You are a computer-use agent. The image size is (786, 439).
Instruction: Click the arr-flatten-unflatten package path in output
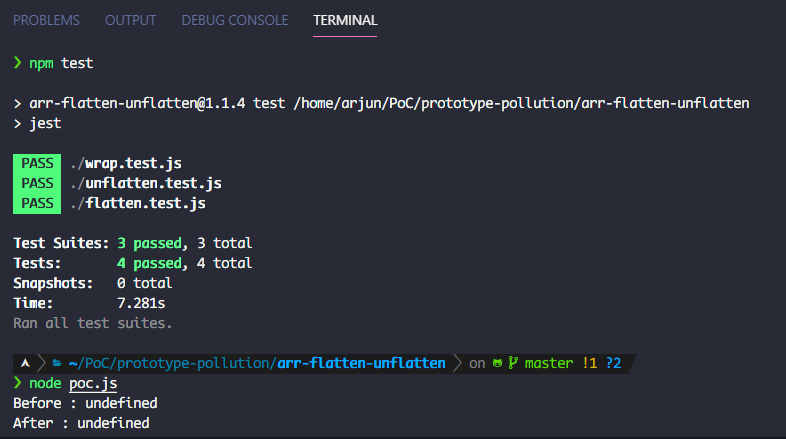[521, 103]
